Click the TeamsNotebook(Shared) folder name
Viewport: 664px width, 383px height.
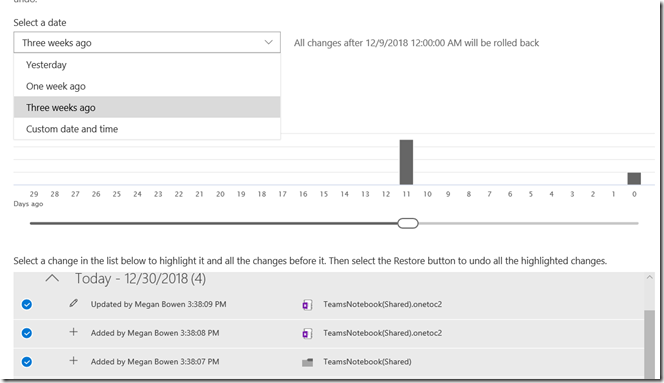[367, 362]
